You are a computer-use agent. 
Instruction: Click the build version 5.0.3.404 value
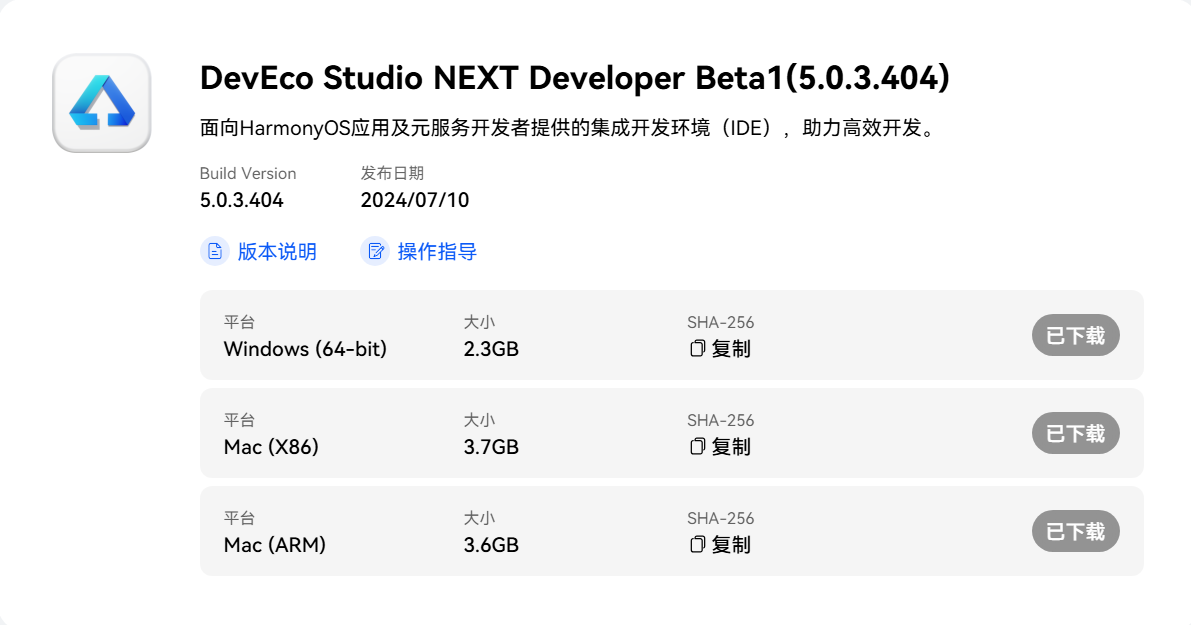(x=242, y=200)
